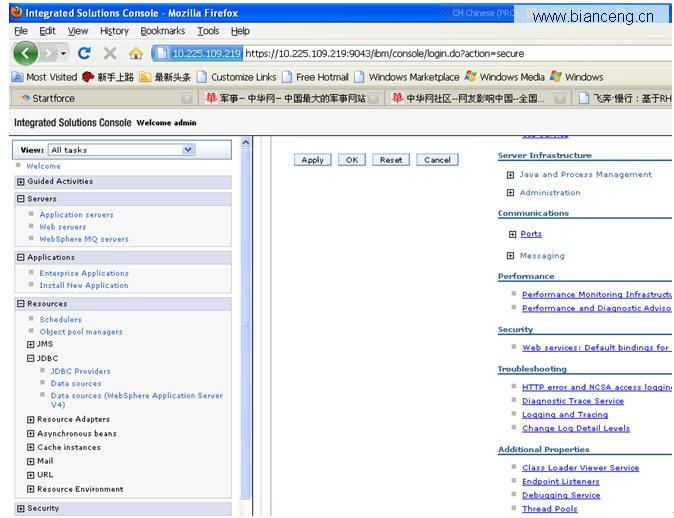
Task: Switch to the 中华网社区 tab
Action: click(477, 98)
